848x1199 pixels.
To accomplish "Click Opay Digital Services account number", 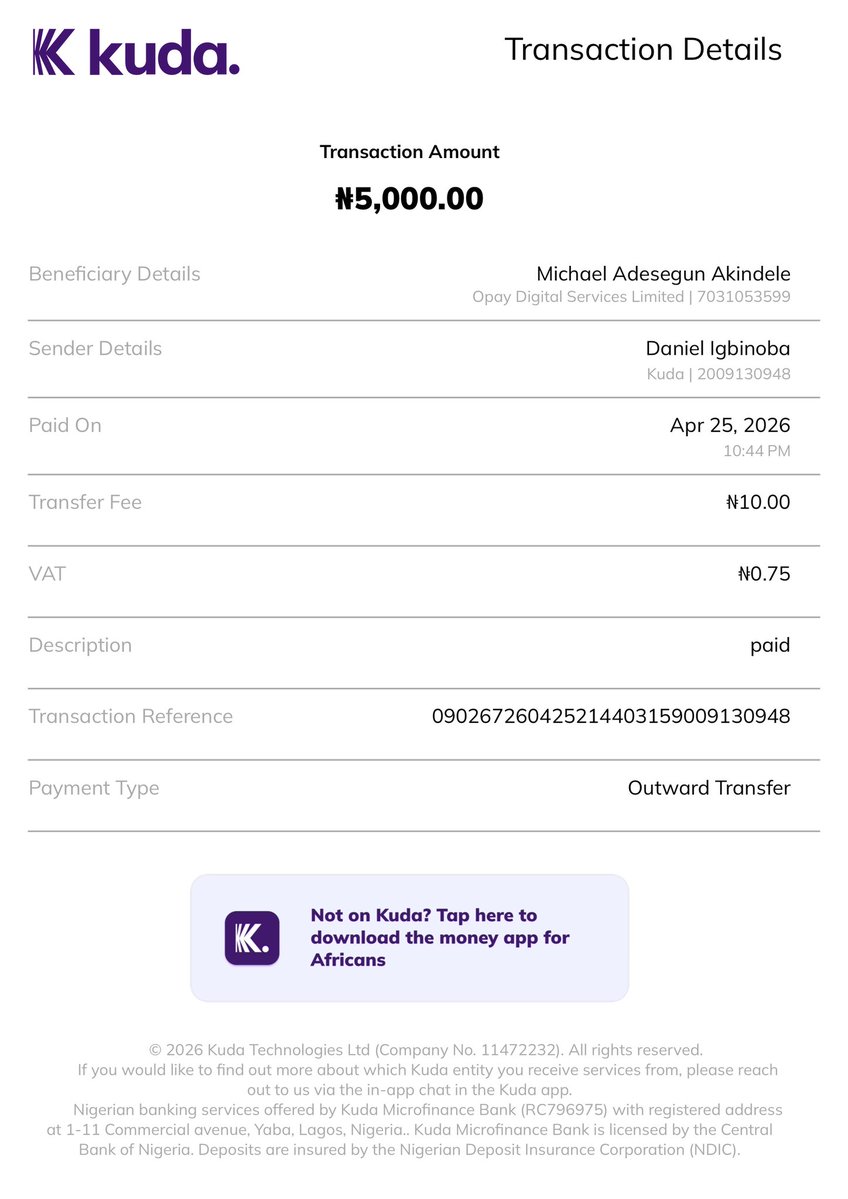I will coord(743,297).
